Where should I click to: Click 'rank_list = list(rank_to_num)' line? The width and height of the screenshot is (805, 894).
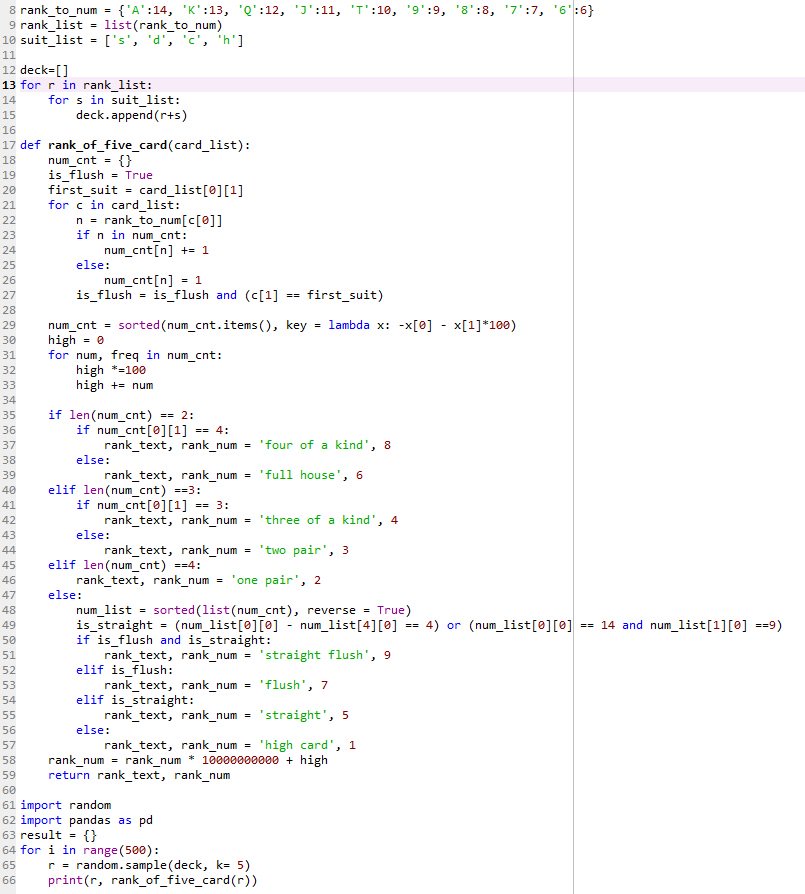pyautogui.click(x=121, y=25)
